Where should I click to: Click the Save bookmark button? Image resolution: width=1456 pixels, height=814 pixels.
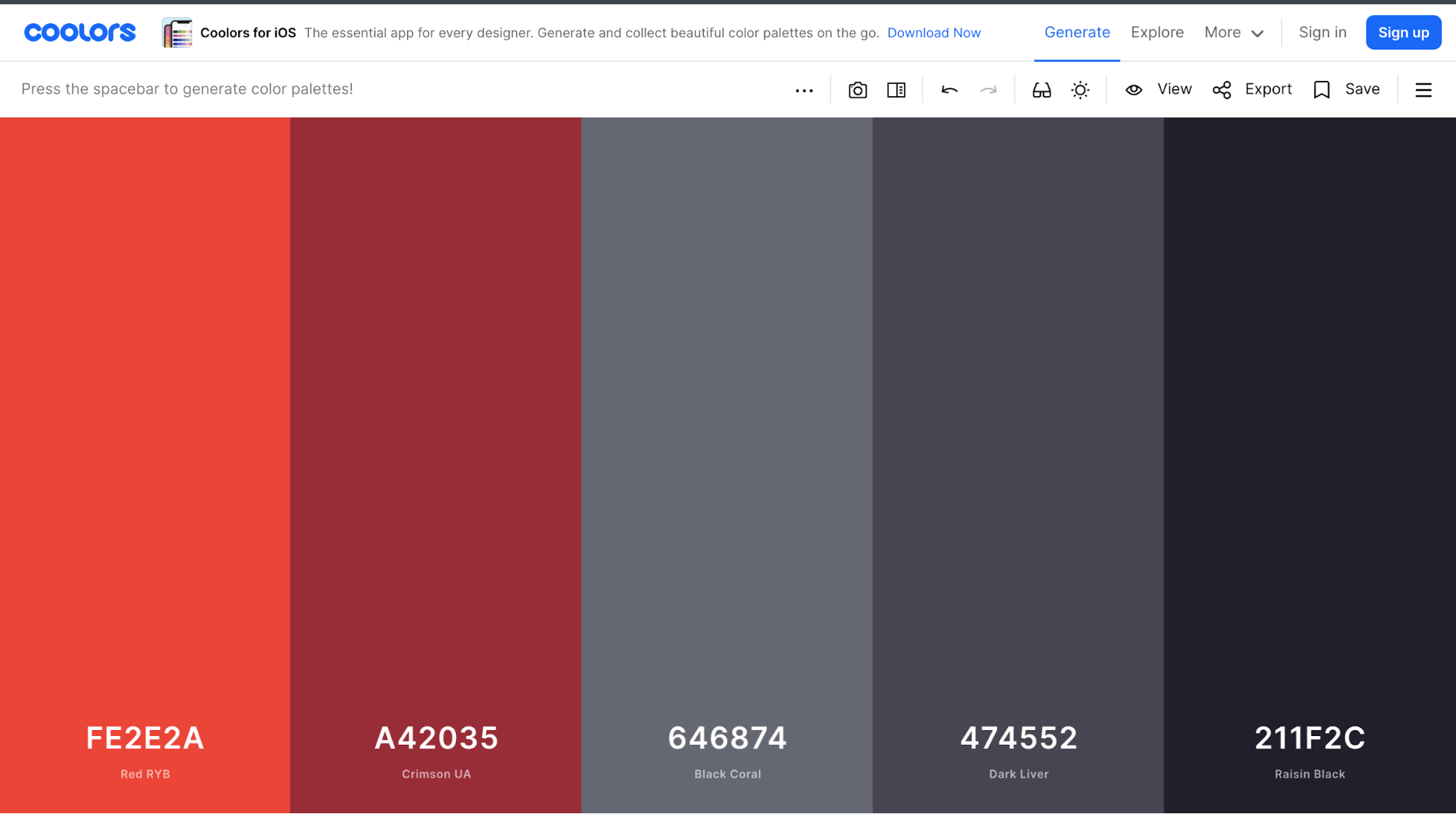[1347, 89]
